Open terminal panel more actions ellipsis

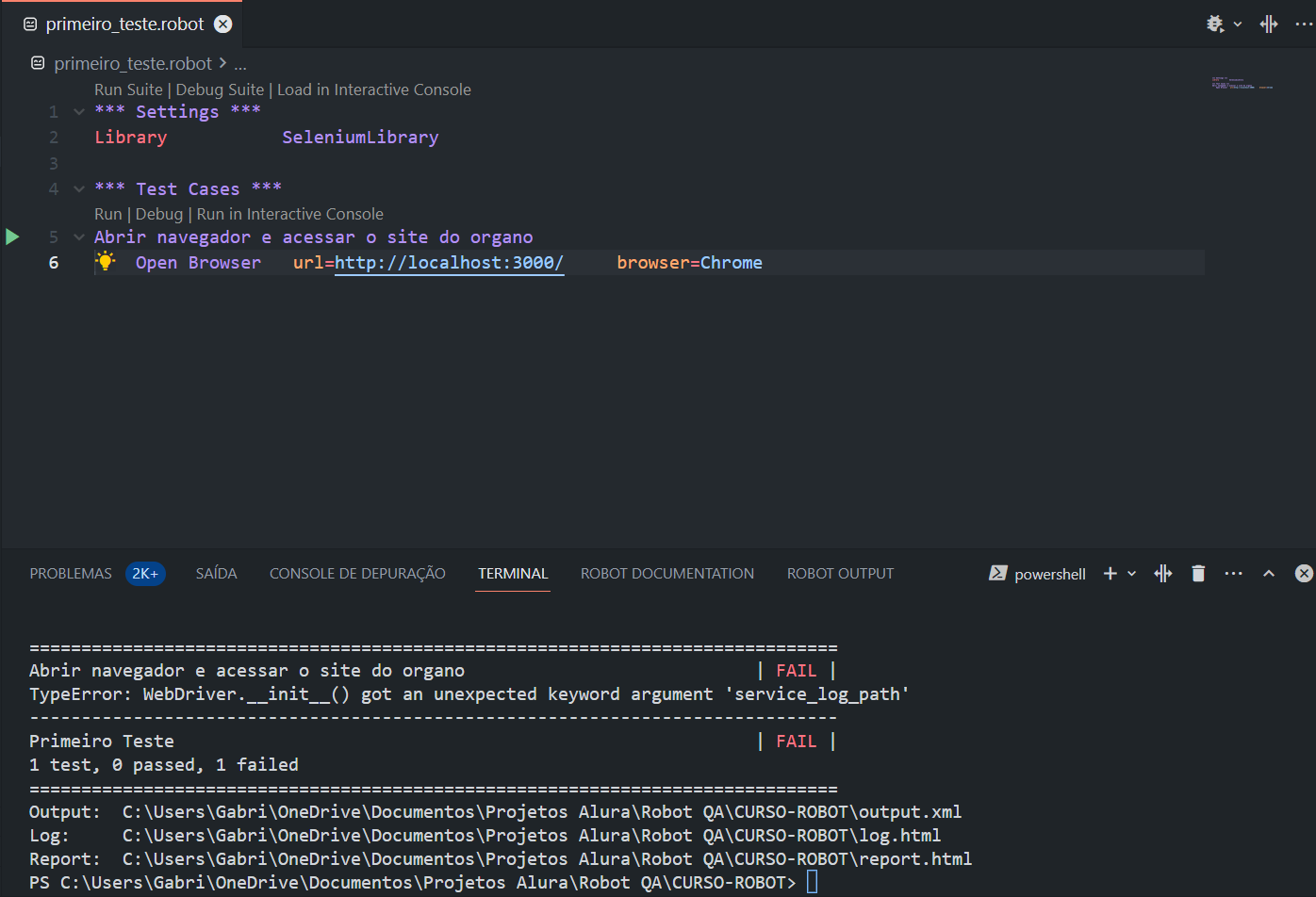coord(1233,574)
